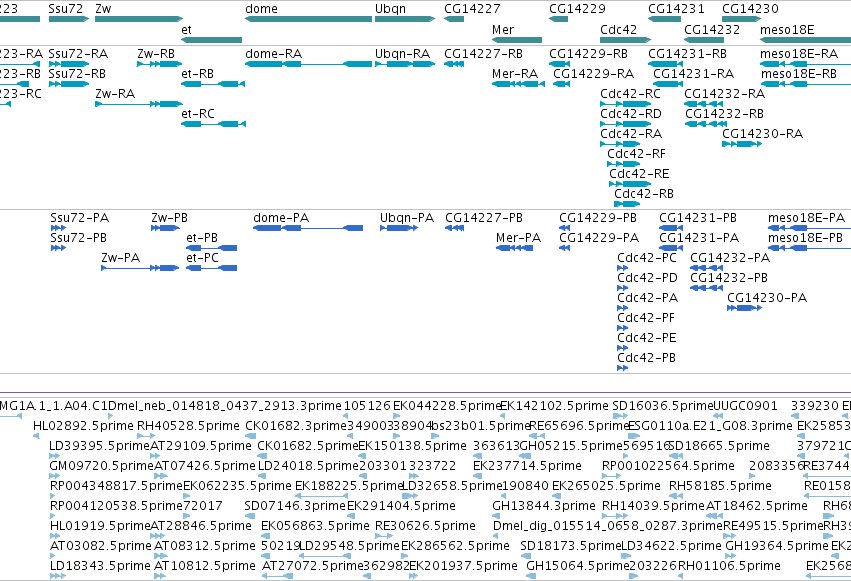851x581 pixels.
Task: Click the et-RB transcript
Action: 213,84
